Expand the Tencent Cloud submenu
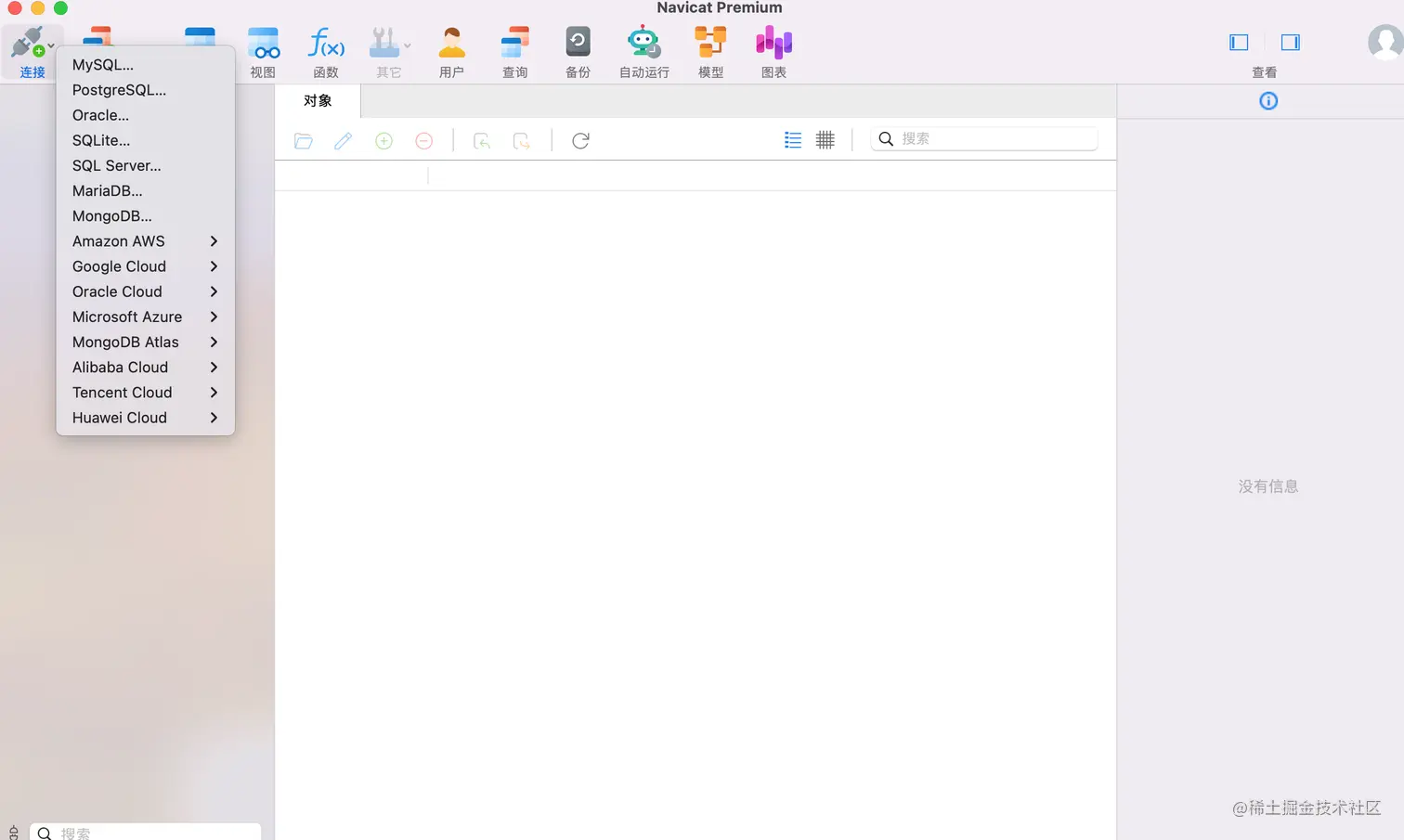Screen dimensions: 1404x840 tap(213, 392)
